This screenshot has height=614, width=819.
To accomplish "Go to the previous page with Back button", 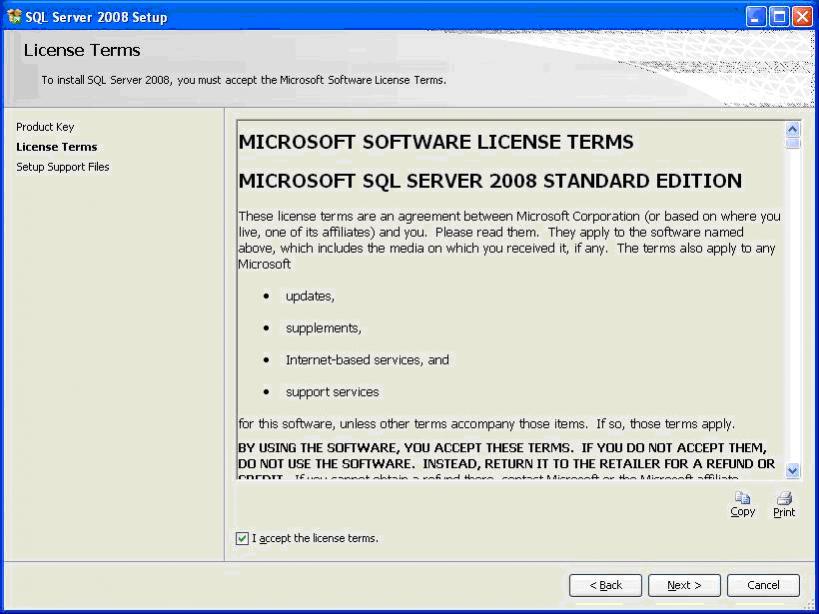I will [x=605, y=585].
